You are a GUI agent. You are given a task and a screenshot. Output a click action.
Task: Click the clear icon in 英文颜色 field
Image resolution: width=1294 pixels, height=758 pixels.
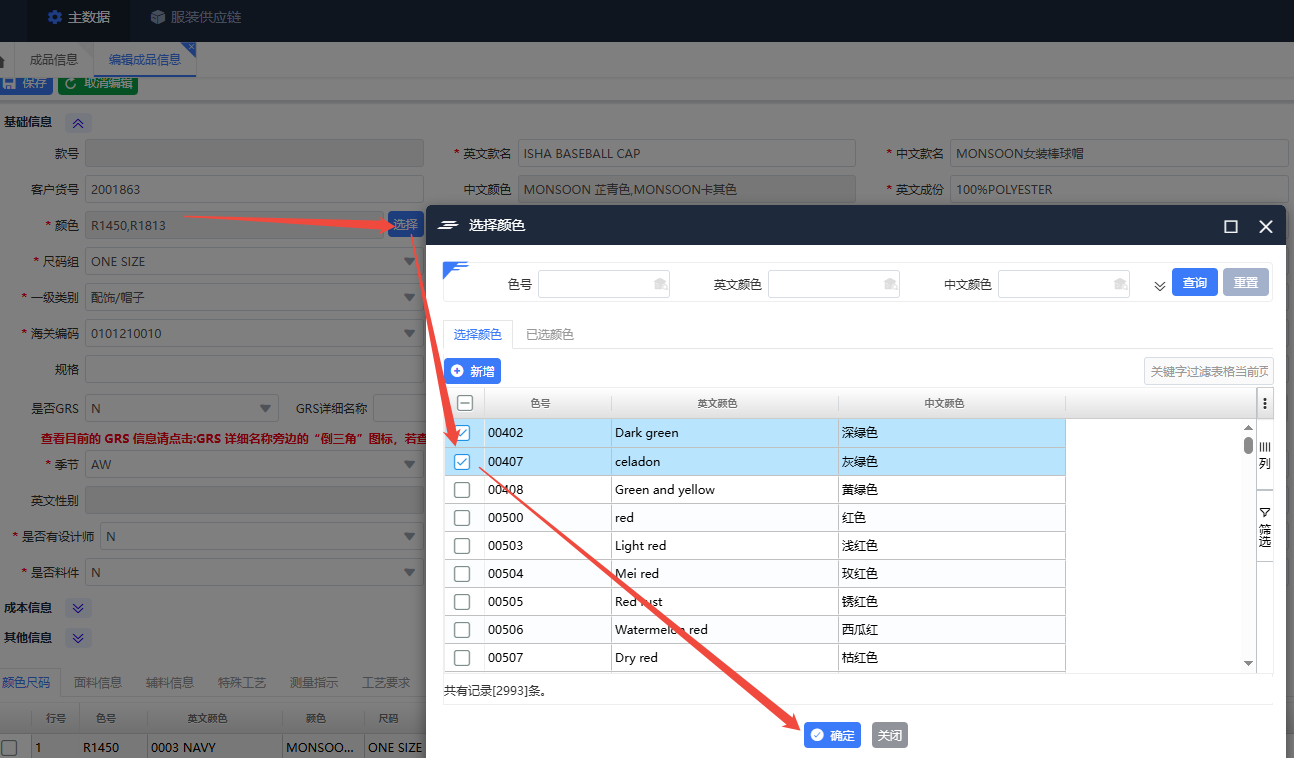pos(890,284)
